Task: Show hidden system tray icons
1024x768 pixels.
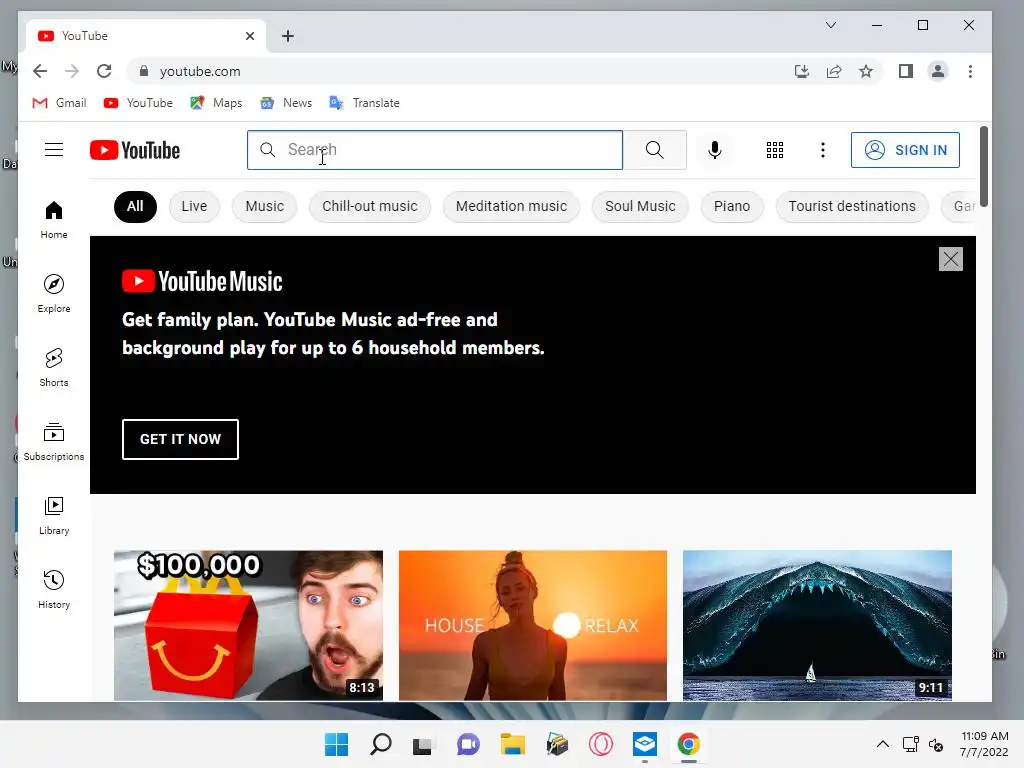Action: coord(882,744)
